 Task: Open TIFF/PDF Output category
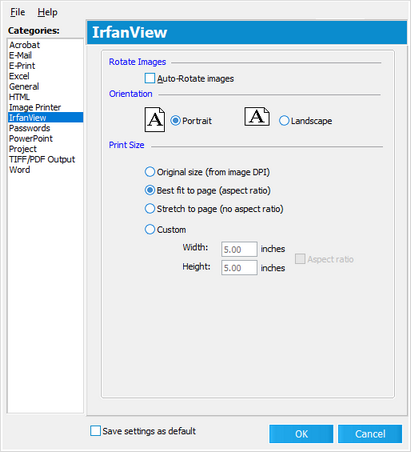coord(45,159)
